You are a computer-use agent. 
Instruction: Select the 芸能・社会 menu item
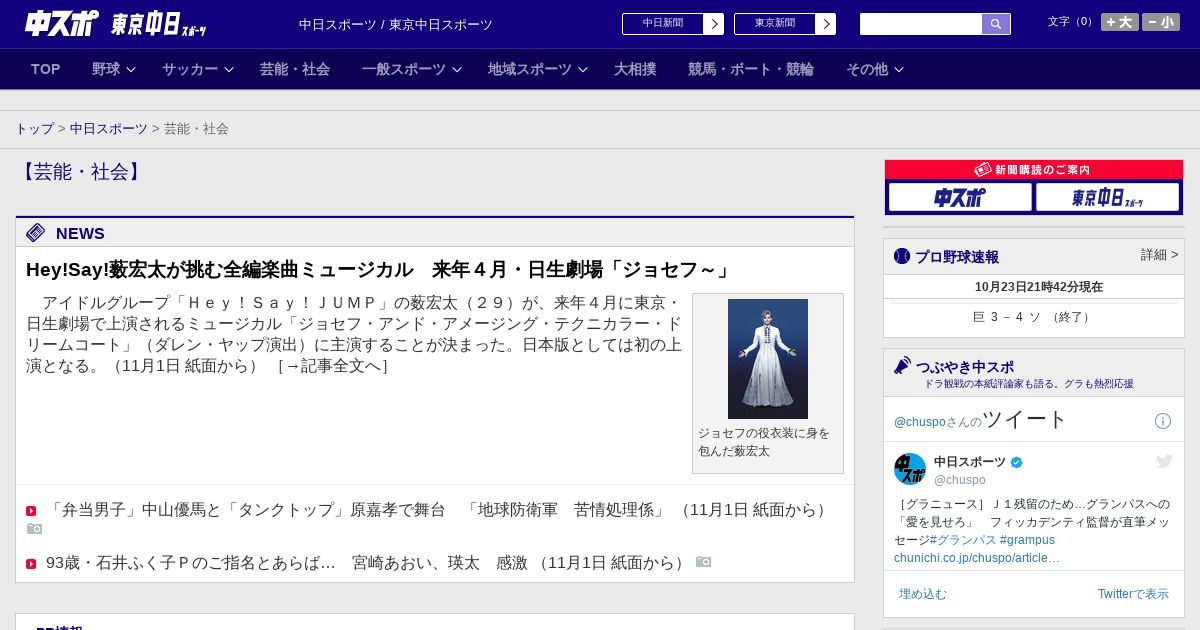point(295,69)
